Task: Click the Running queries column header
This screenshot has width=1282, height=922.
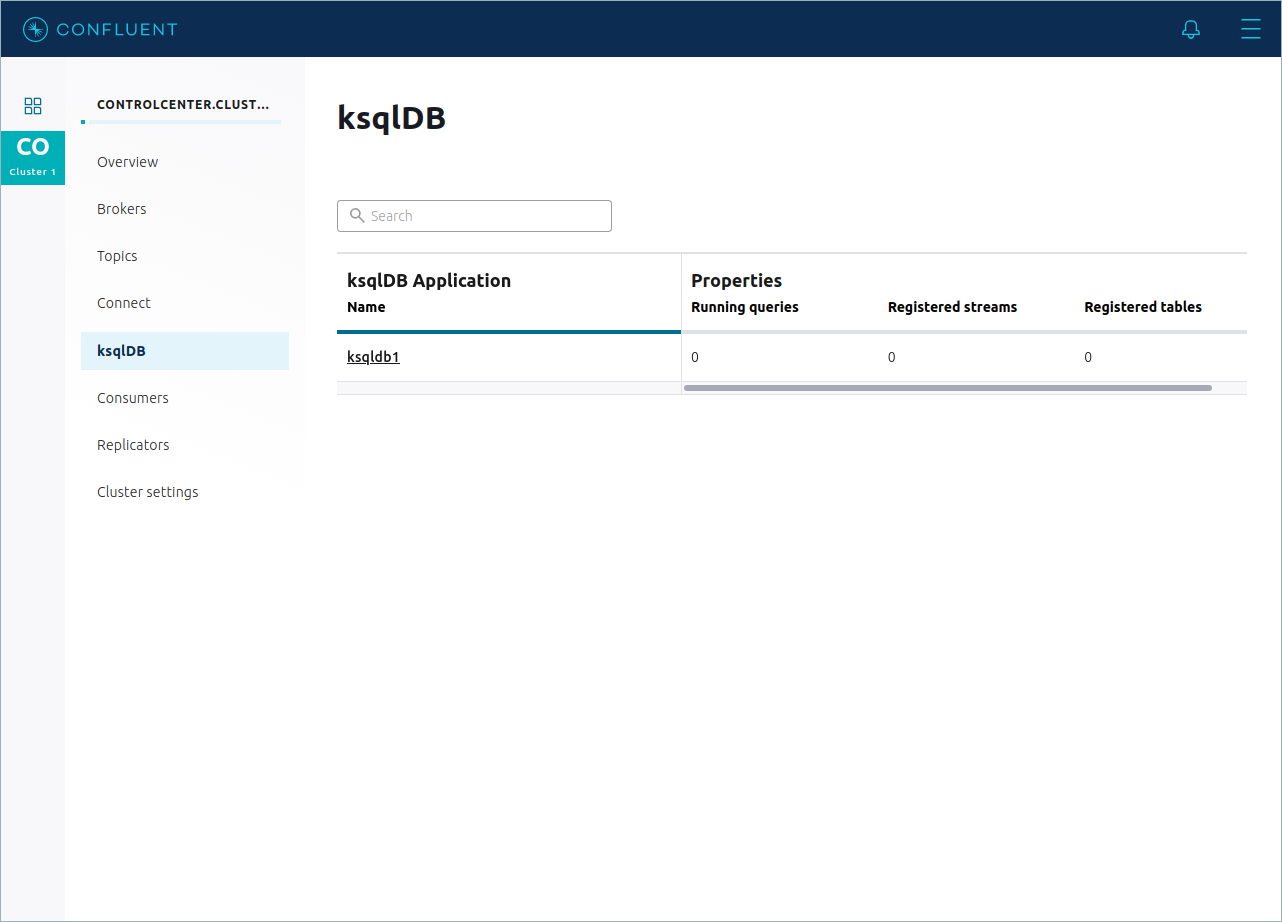Action: 745,307
